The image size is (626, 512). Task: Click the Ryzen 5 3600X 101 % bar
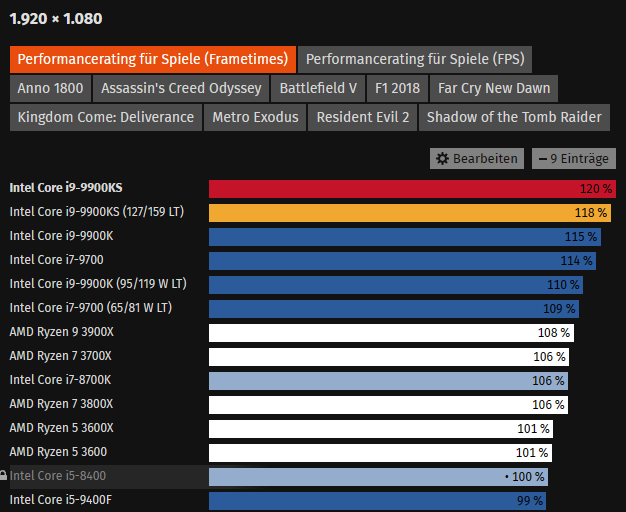click(381, 429)
